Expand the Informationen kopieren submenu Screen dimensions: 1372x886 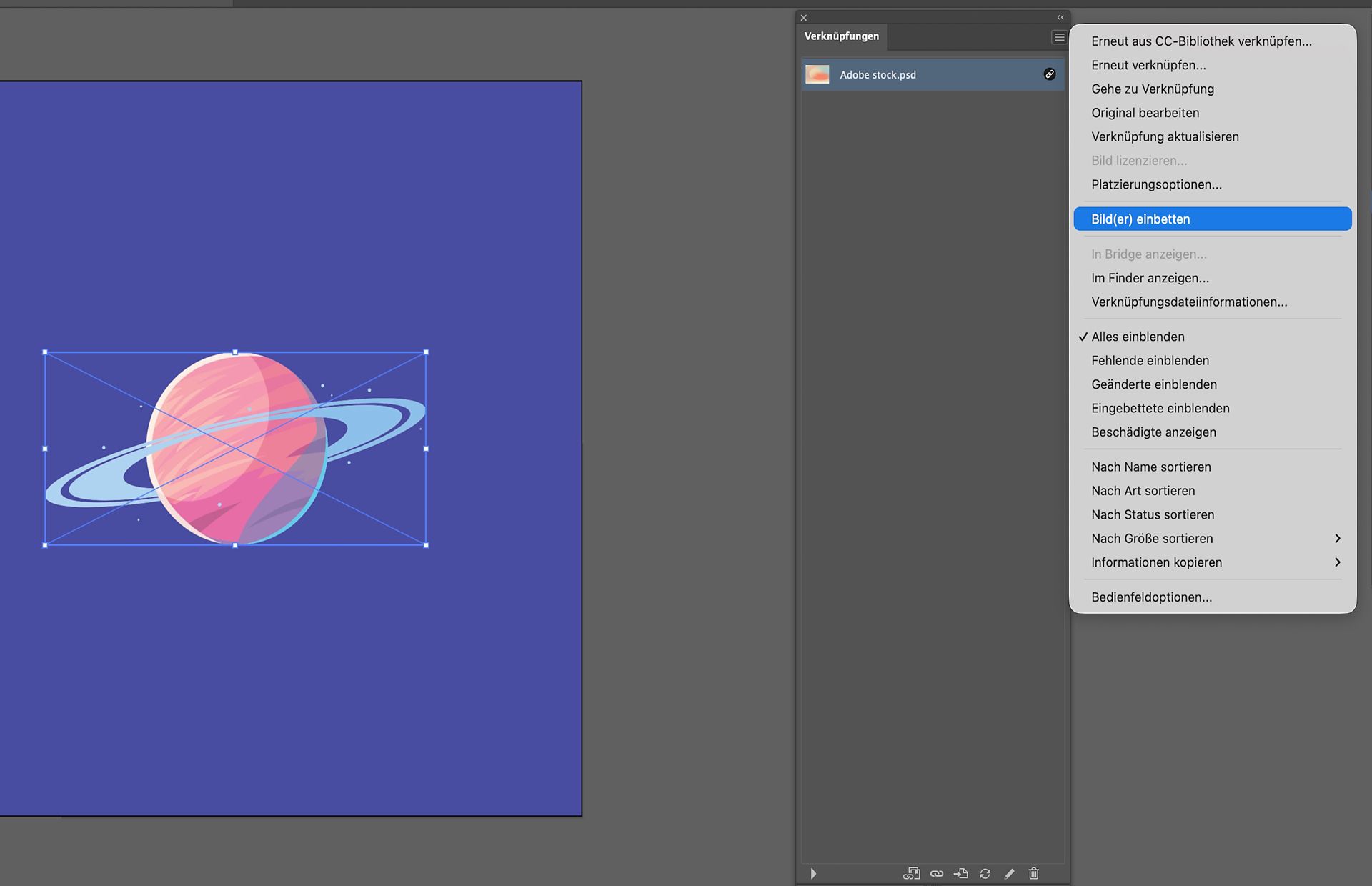1213,562
